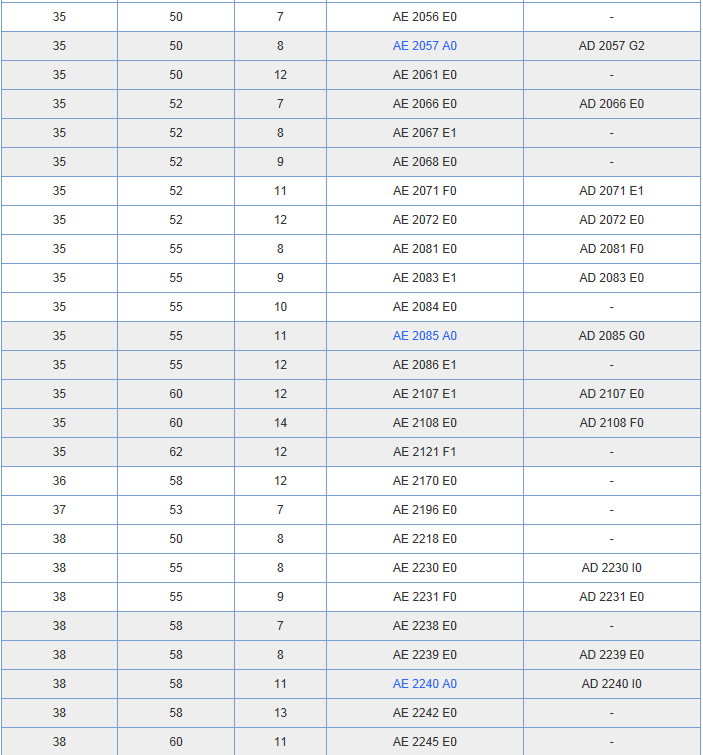Click the AE 2083 E1 entry
The image size is (703, 755).
(424, 278)
